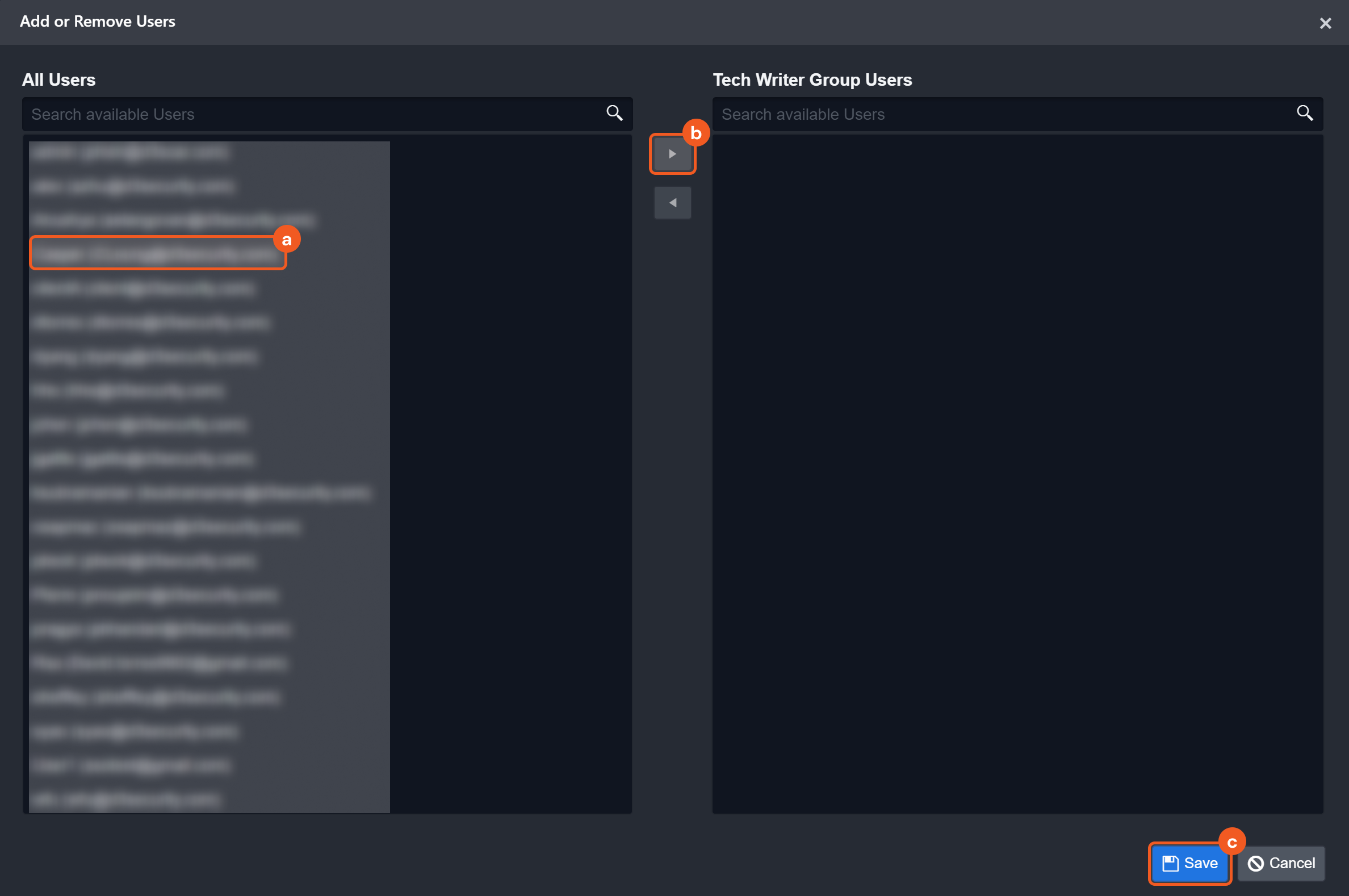Click magnifier icon in All Users search
Screen dimensions: 1349x896
tap(614, 113)
